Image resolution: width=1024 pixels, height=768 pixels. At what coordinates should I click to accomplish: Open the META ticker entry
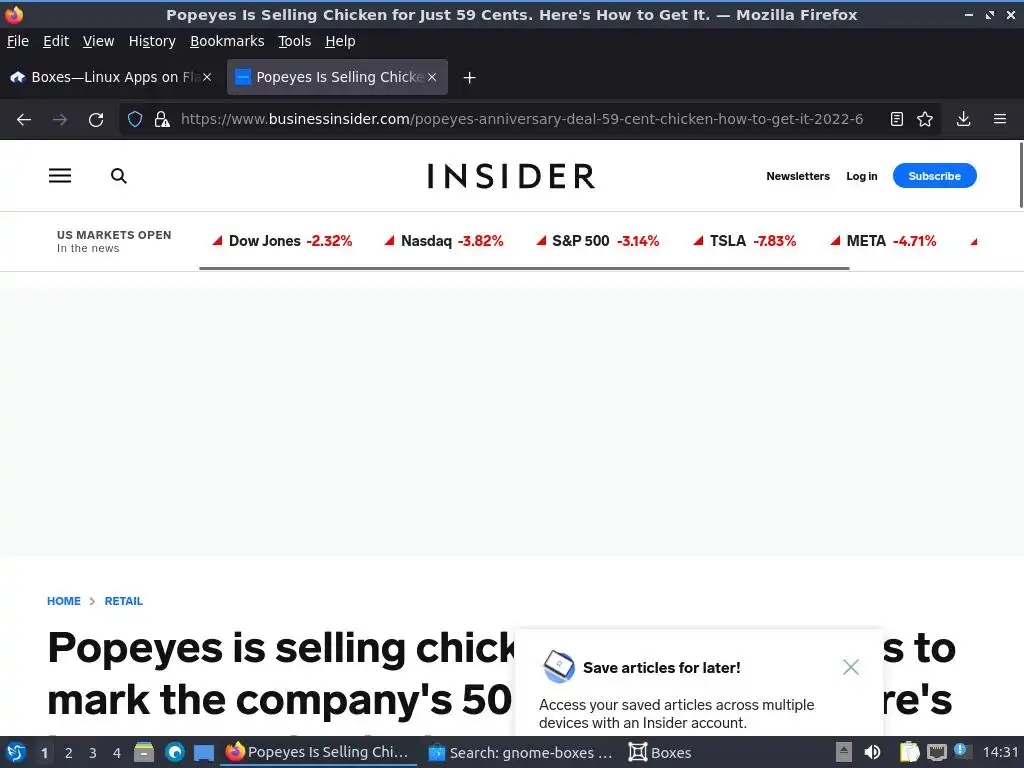pyautogui.click(x=883, y=241)
